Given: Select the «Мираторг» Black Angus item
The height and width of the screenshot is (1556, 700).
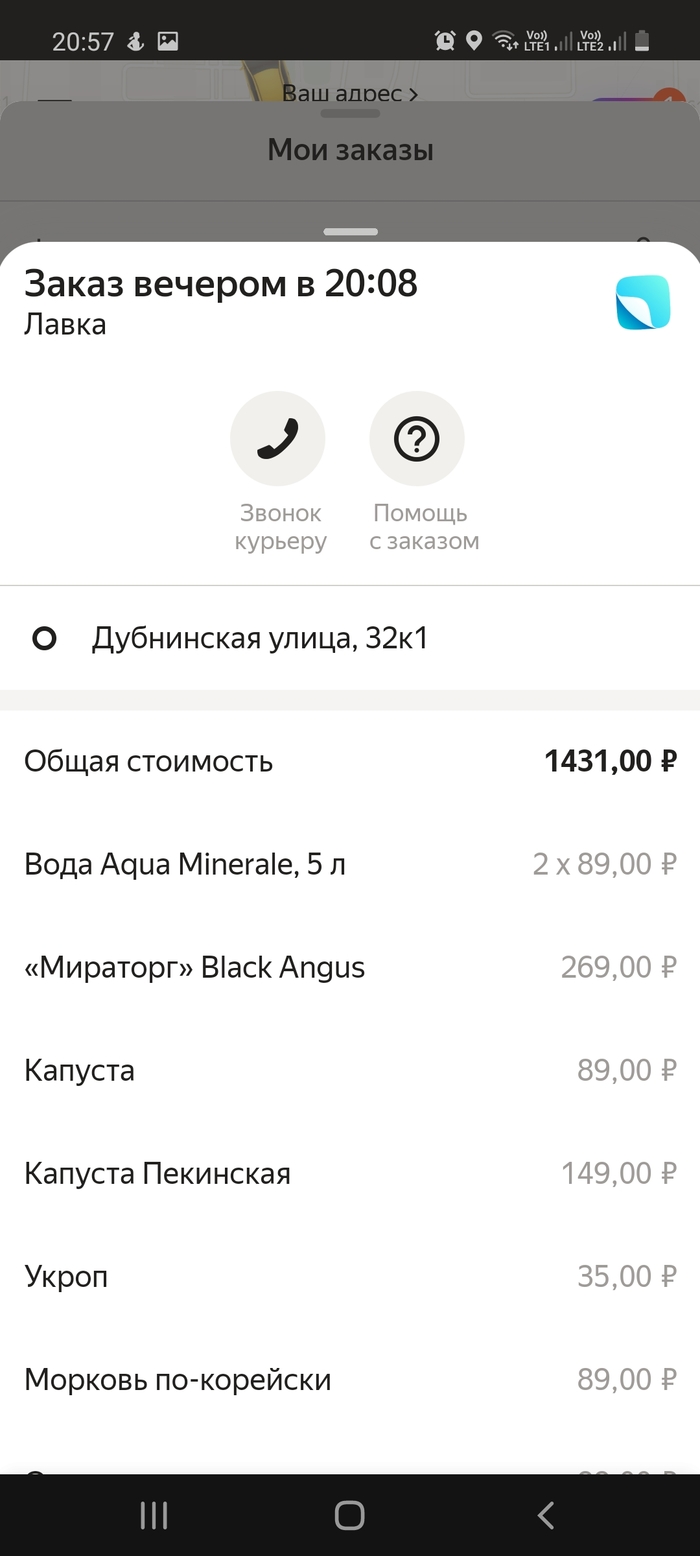Looking at the screenshot, I should pos(195,967).
